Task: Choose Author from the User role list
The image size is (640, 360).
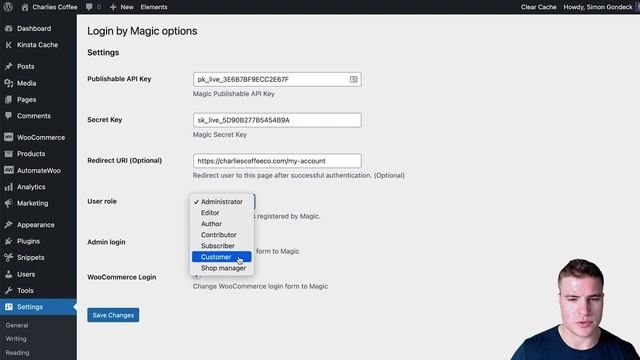Action: [x=222, y=224]
